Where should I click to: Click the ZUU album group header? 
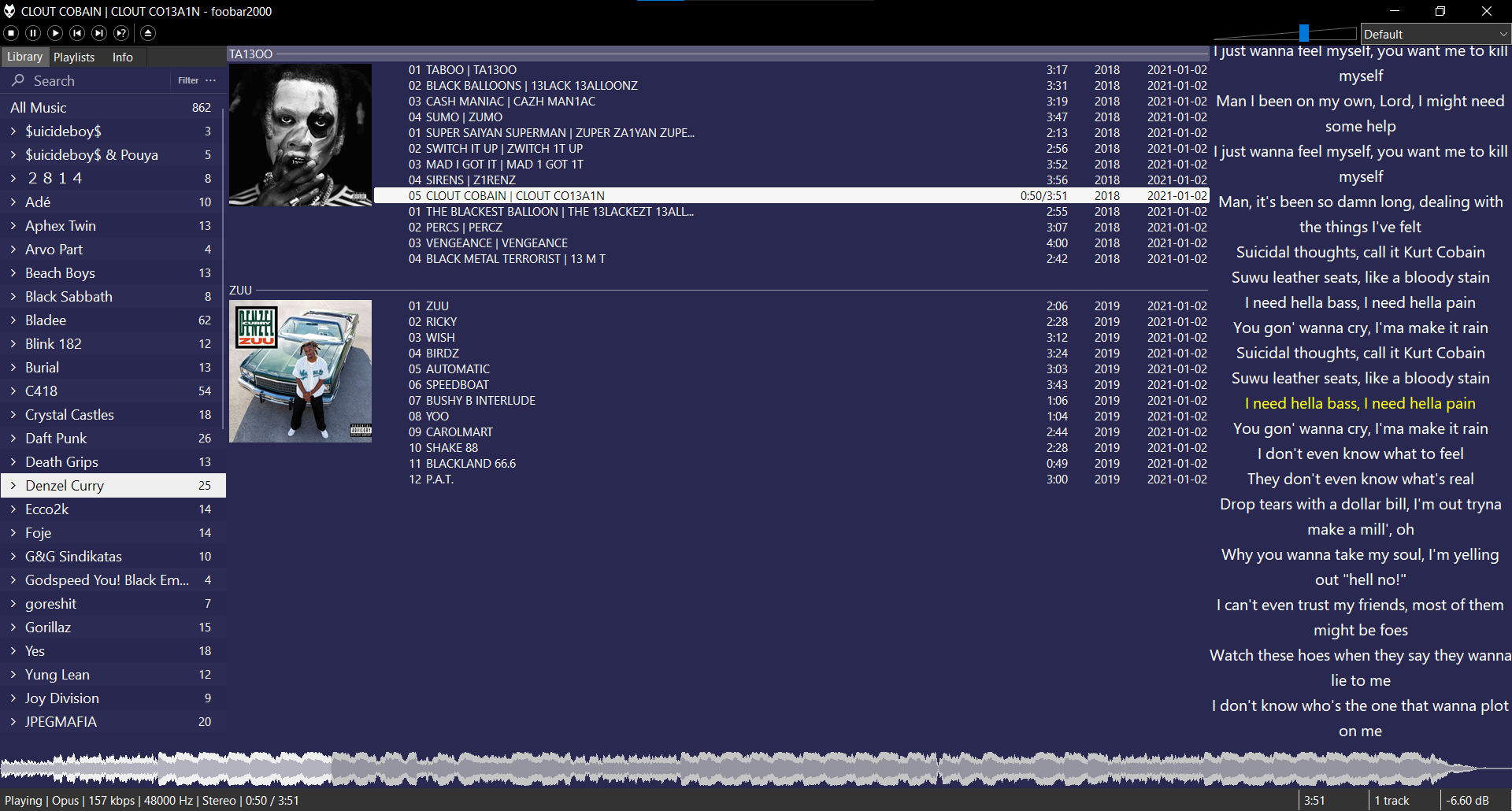click(718, 290)
